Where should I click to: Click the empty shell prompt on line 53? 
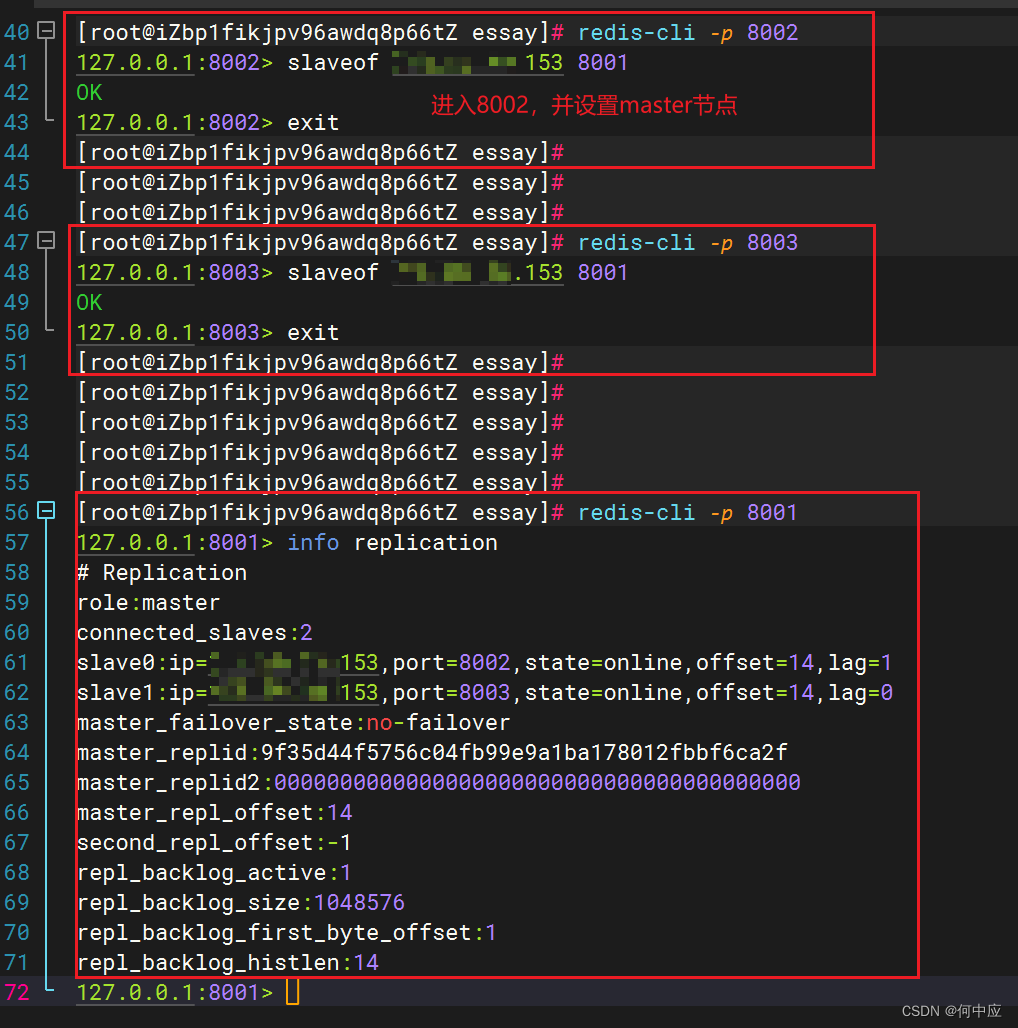tap(320, 422)
